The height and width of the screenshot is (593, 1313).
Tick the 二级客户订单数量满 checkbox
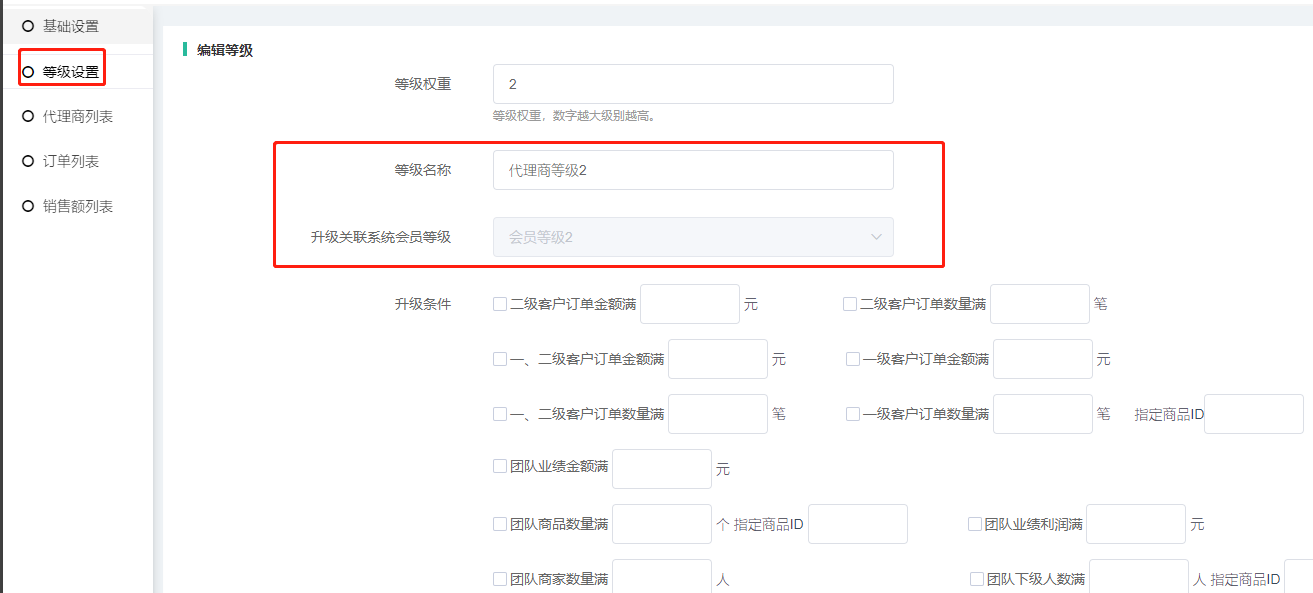tap(850, 304)
